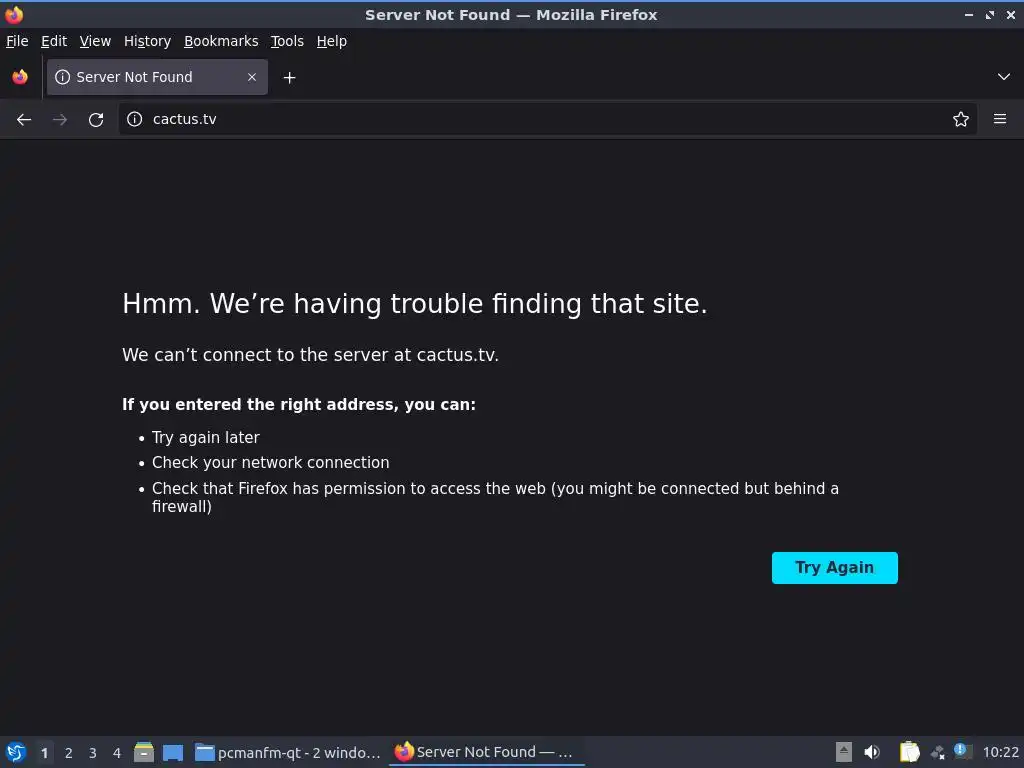Open the File menu
The height and width of the screenshot is (768, 1024).
(17, 41)
